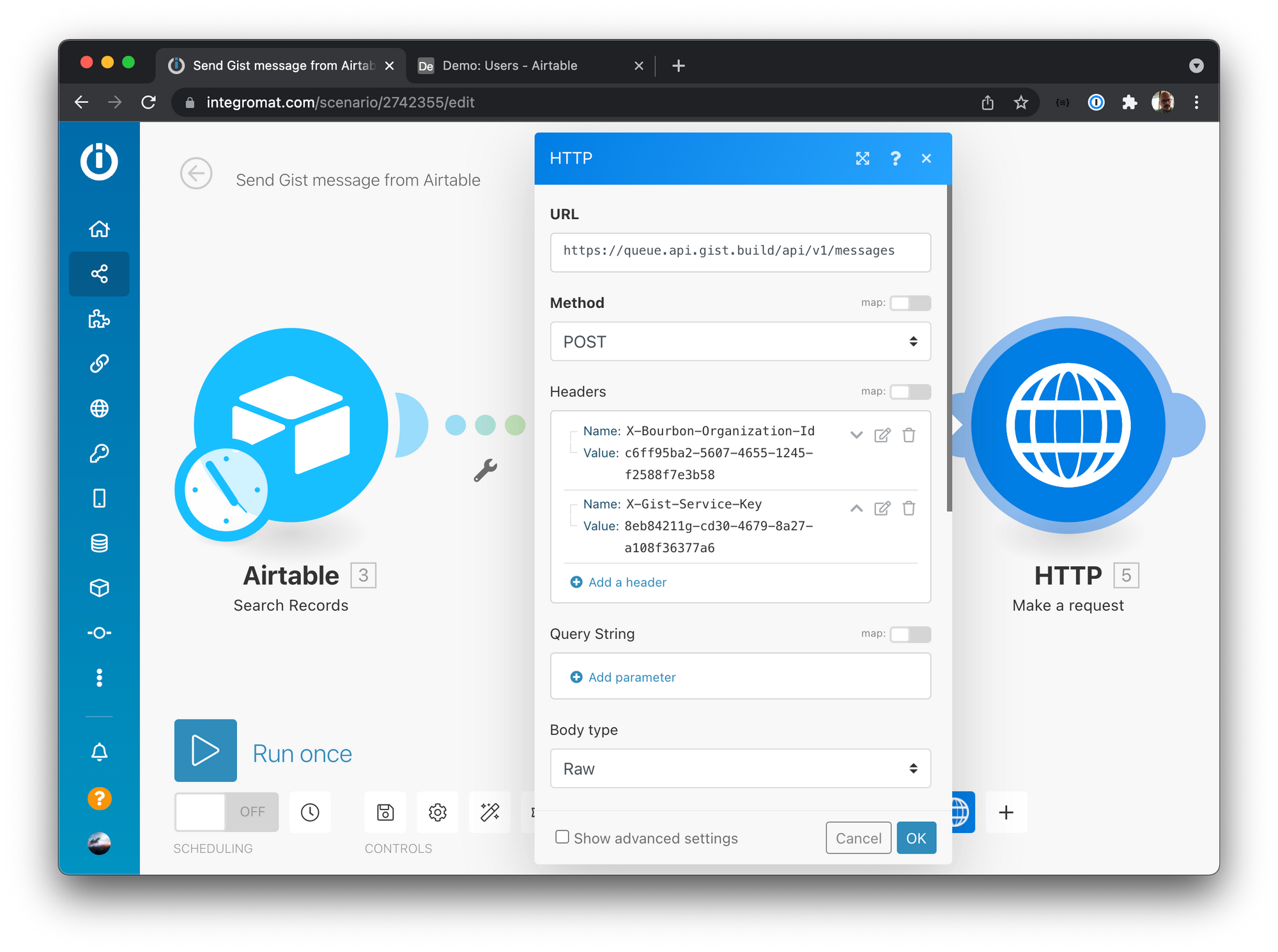Open Webhooks globe icon in sidebar
The height and width of the screenshot is (952, 1278).
[x=99, y=408]
